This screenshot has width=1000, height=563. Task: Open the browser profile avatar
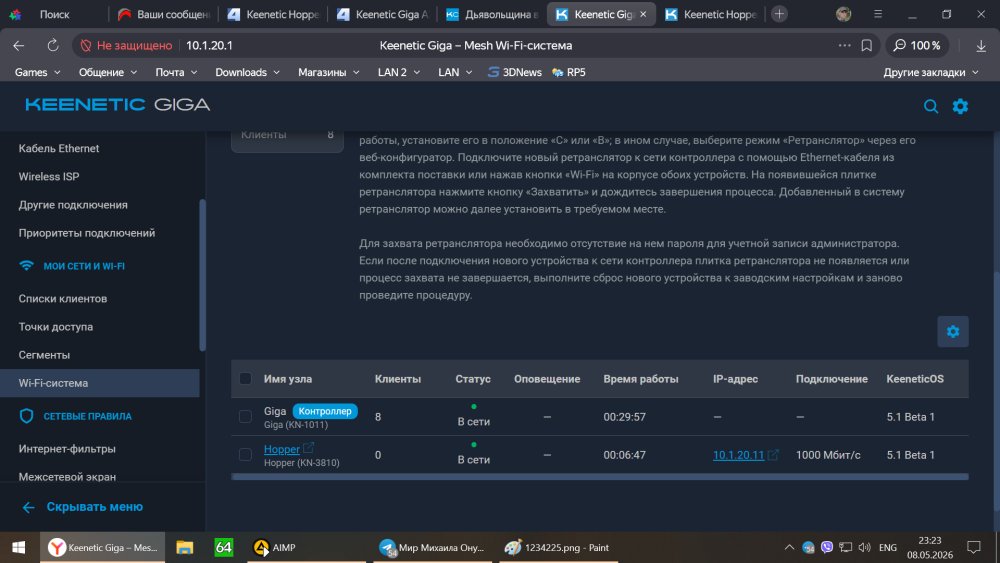(x=843, y=14)
